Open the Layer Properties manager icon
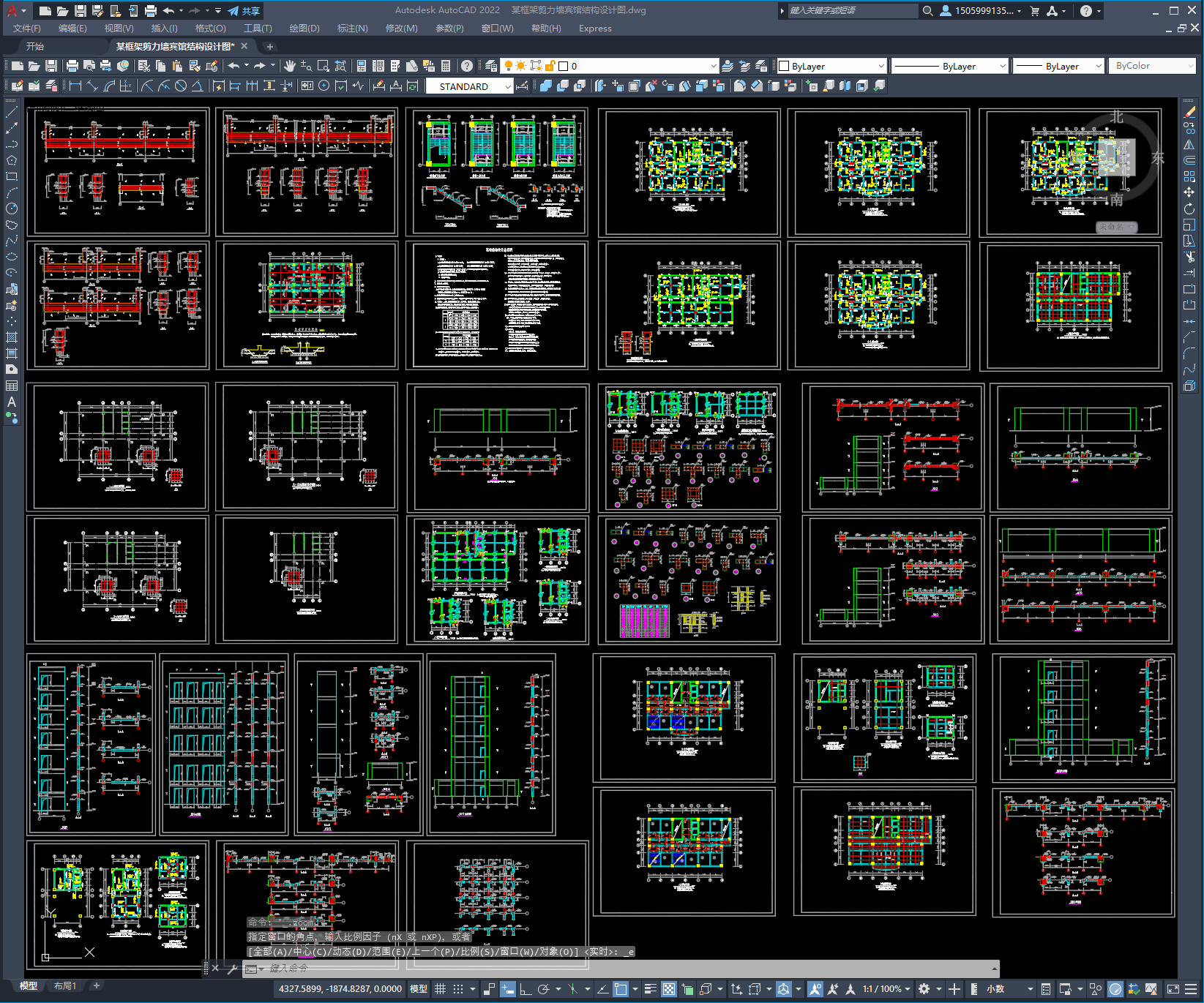The width and height of the screenshot is (1204, 1003). [491, 66]
